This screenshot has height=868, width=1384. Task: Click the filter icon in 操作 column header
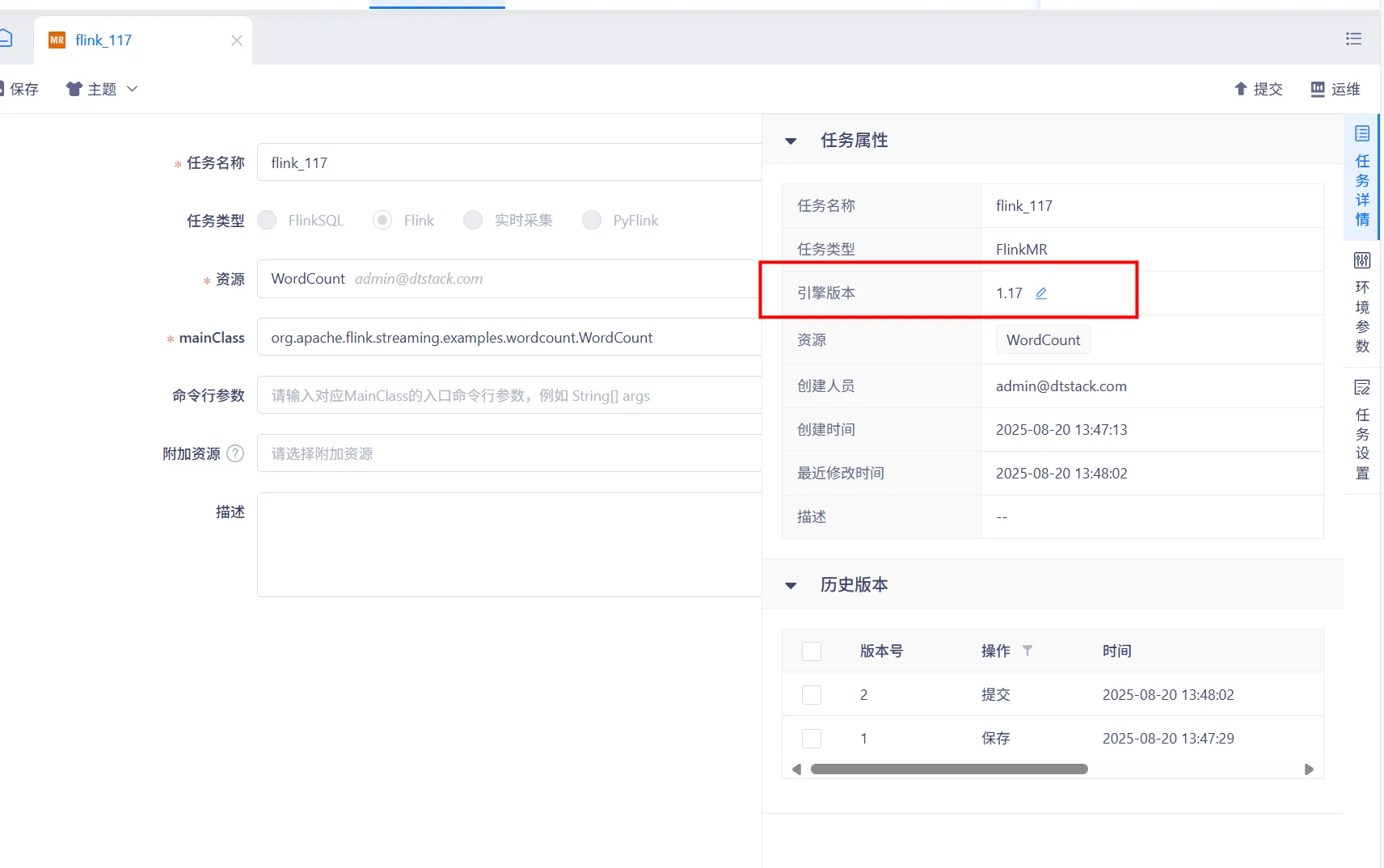click(1027, 651)
